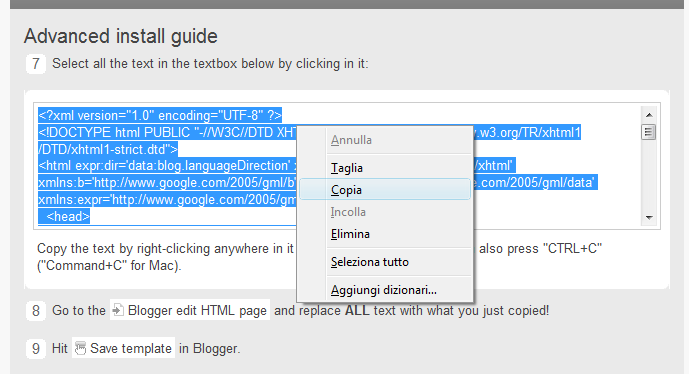
Task: Click the scrollbar down arrow in the textbox
Action: [x=649, y=218]
